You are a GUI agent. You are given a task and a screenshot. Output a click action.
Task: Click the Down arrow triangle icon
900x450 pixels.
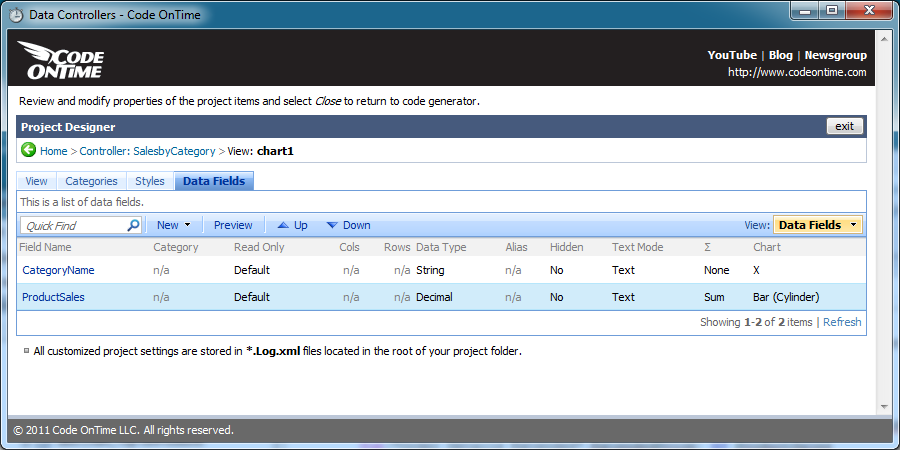(332, 226)
